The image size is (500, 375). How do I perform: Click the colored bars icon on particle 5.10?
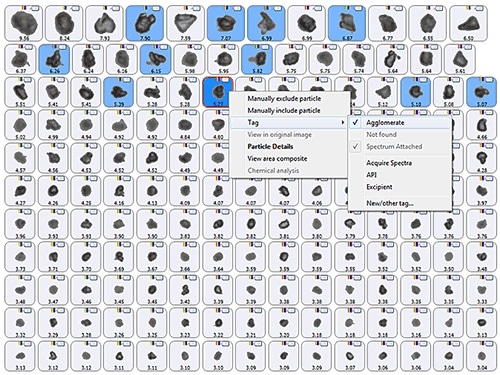417,80
